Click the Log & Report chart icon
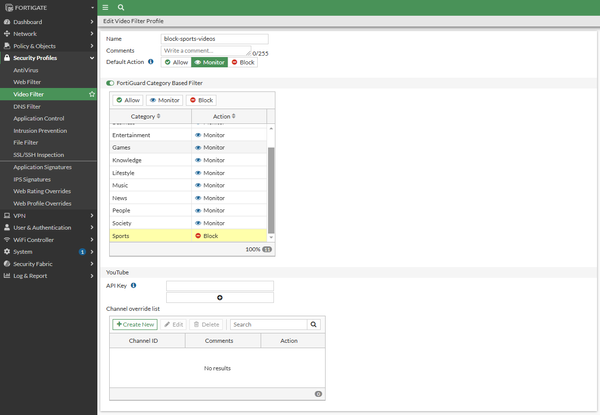 coord(7,276)
